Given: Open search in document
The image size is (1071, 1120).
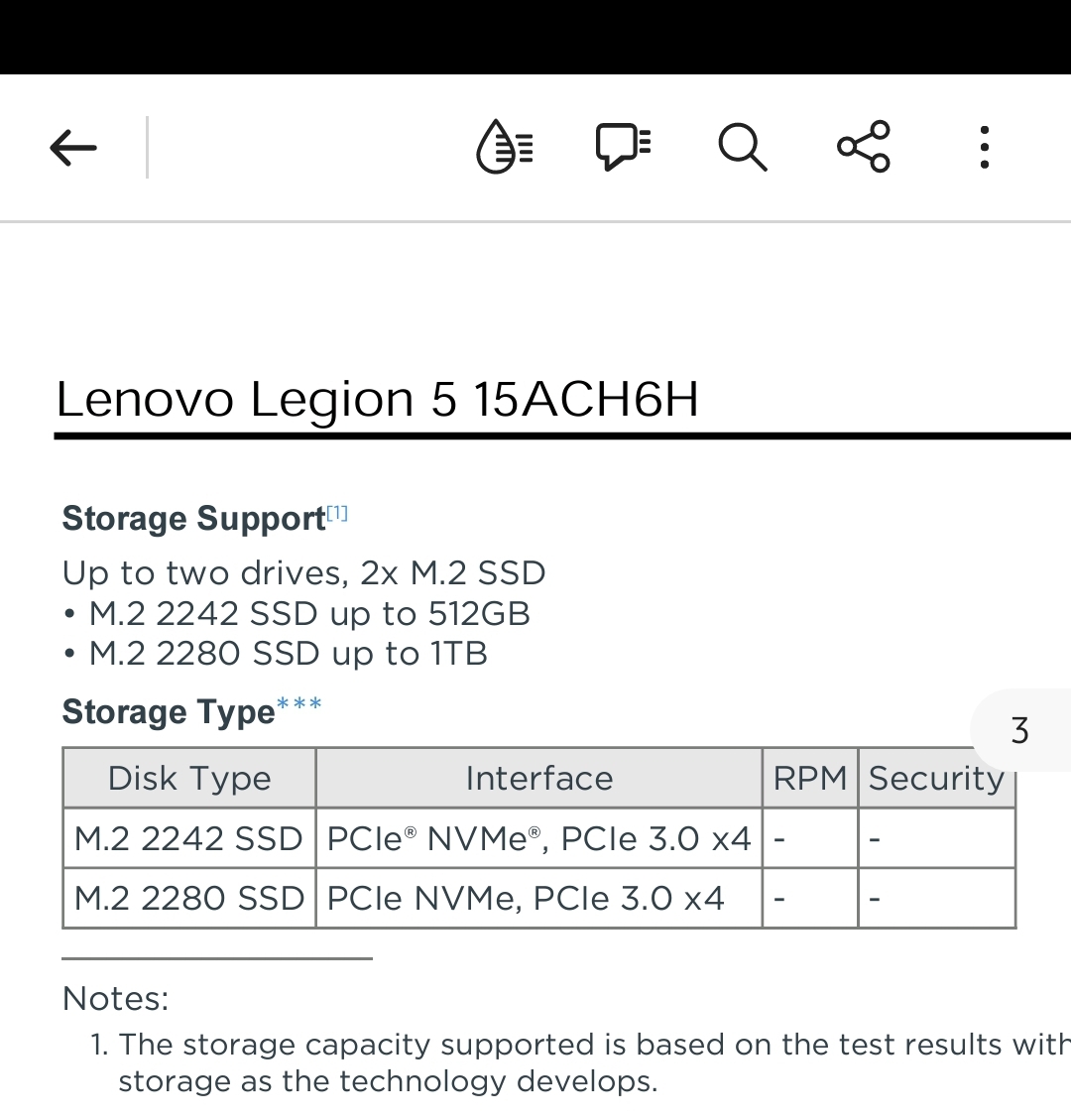Looking at the screenshot, I should click(x=742, y=148).
